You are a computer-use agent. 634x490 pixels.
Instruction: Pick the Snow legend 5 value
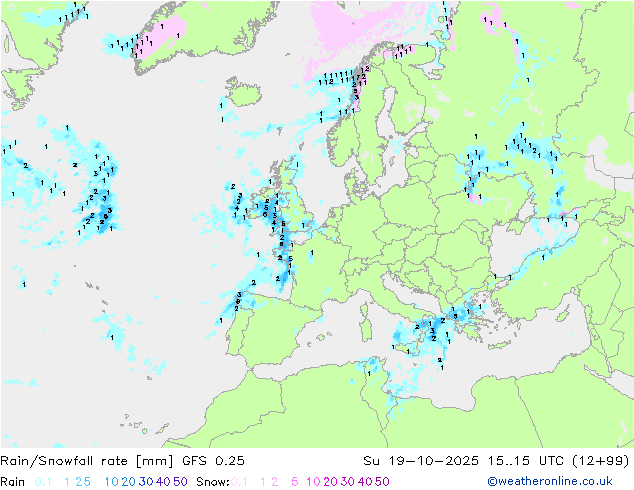[x=295, y=482]
